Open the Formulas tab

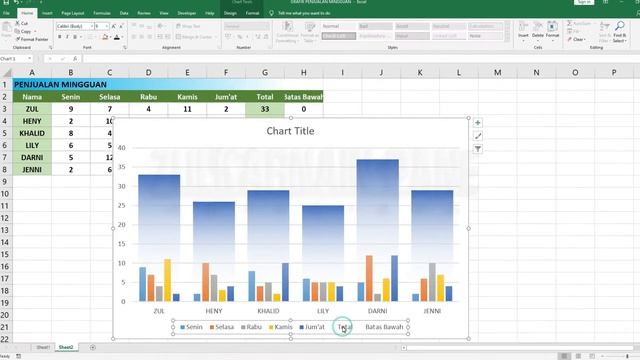coord(102,13)
